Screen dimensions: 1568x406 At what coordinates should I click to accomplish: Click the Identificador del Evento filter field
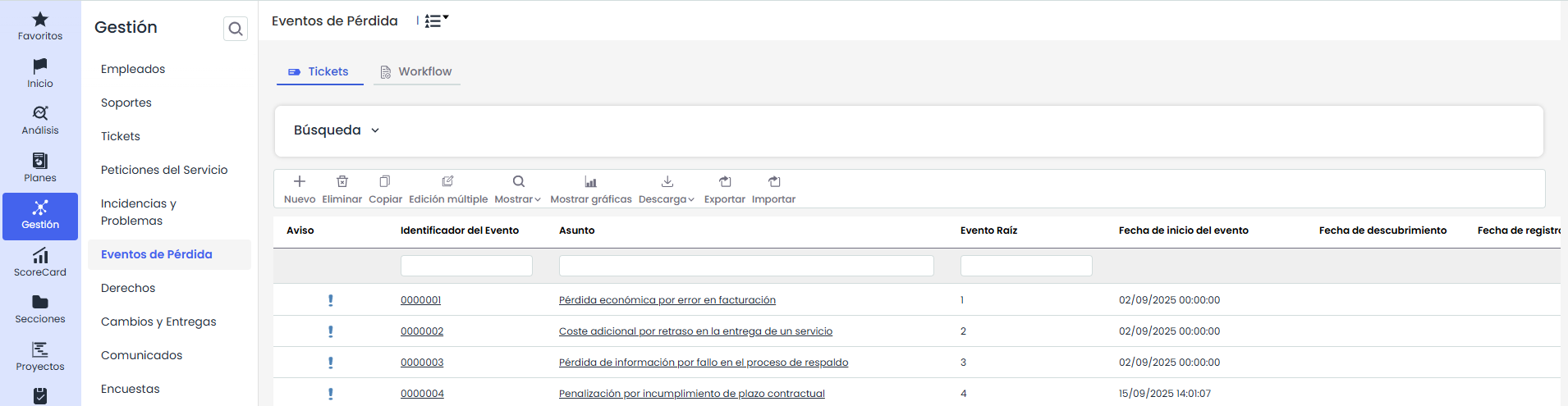click(x=466, y=266)
